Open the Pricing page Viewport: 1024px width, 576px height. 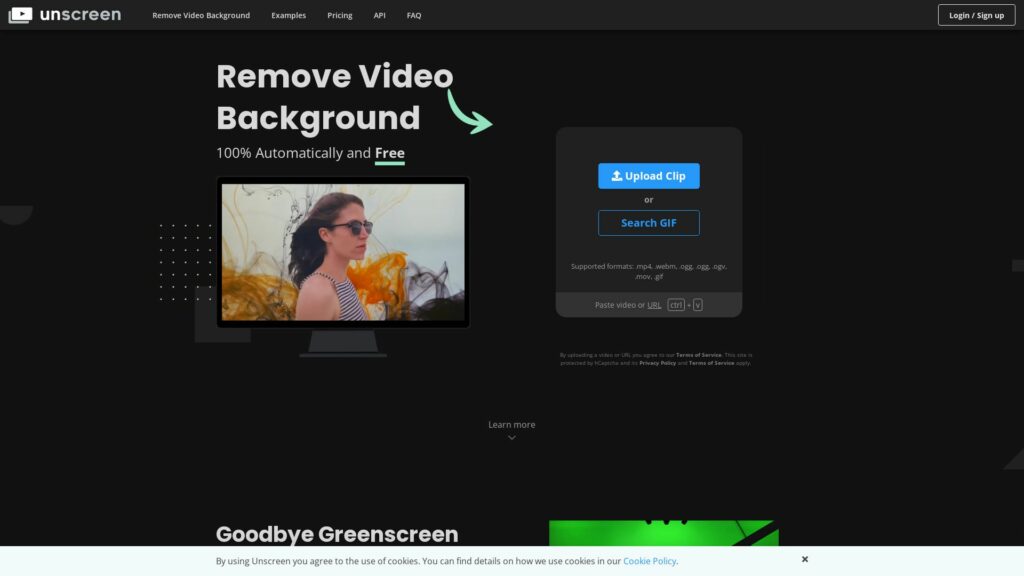[339, 15]
